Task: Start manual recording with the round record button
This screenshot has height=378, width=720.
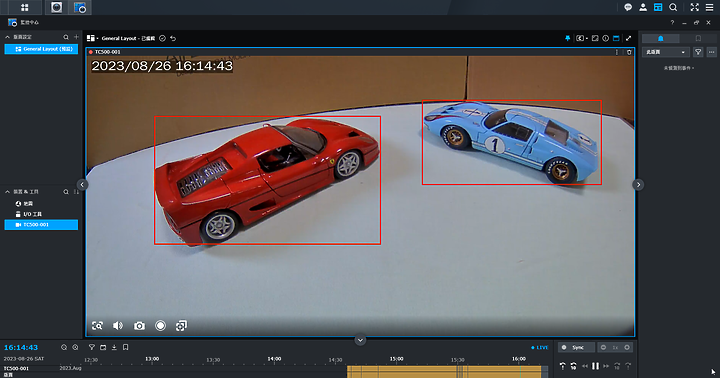Action: click(160, 326)
